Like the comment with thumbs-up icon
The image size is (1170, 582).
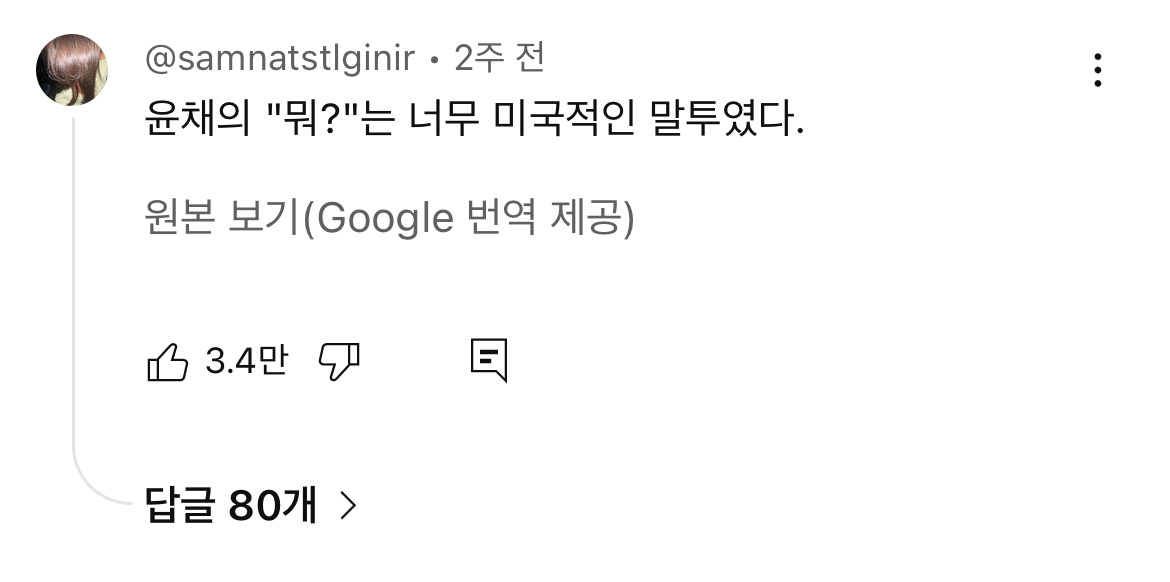coord(167,361)
